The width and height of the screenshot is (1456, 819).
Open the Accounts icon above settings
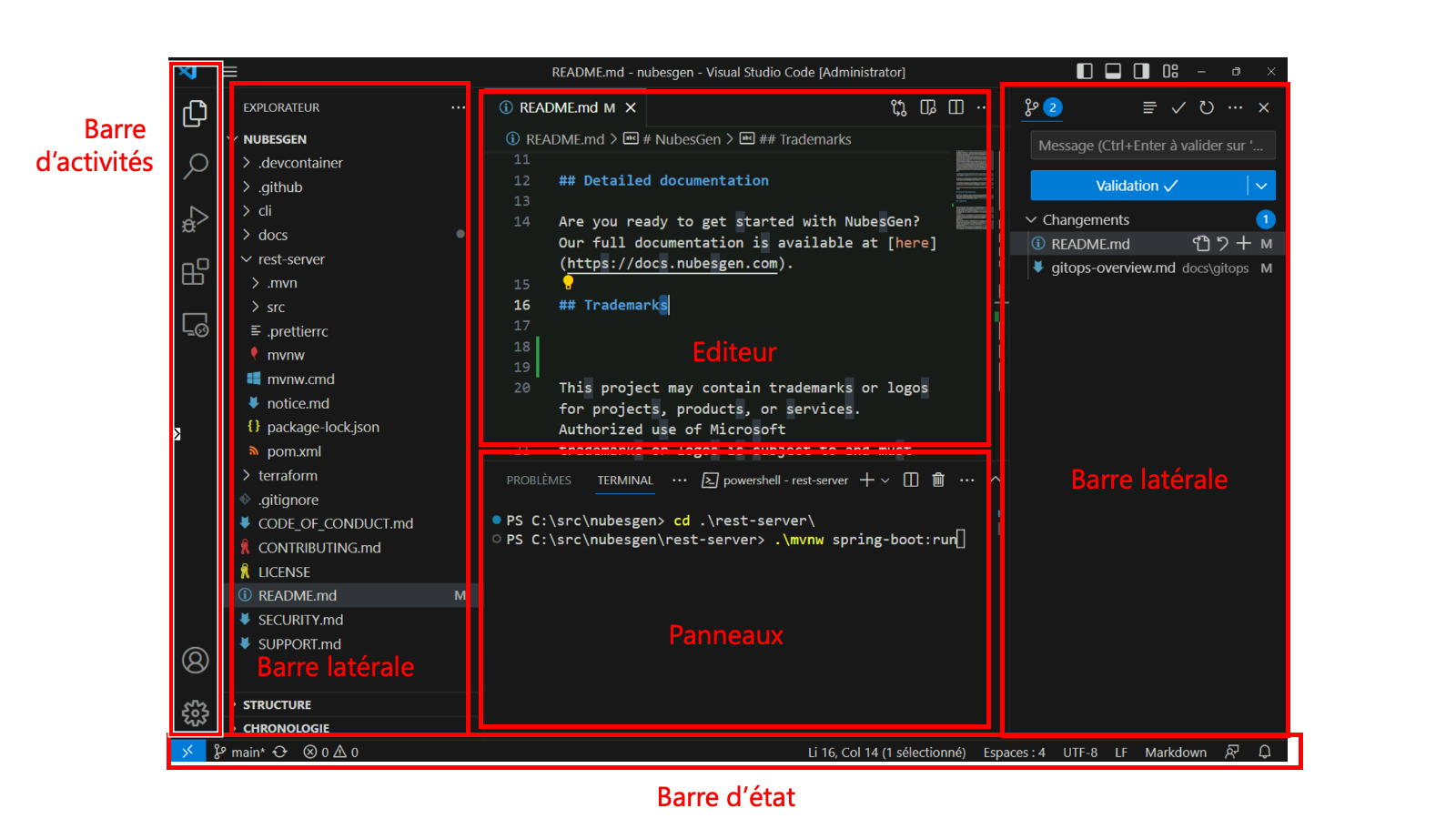[x=195, y=661]
